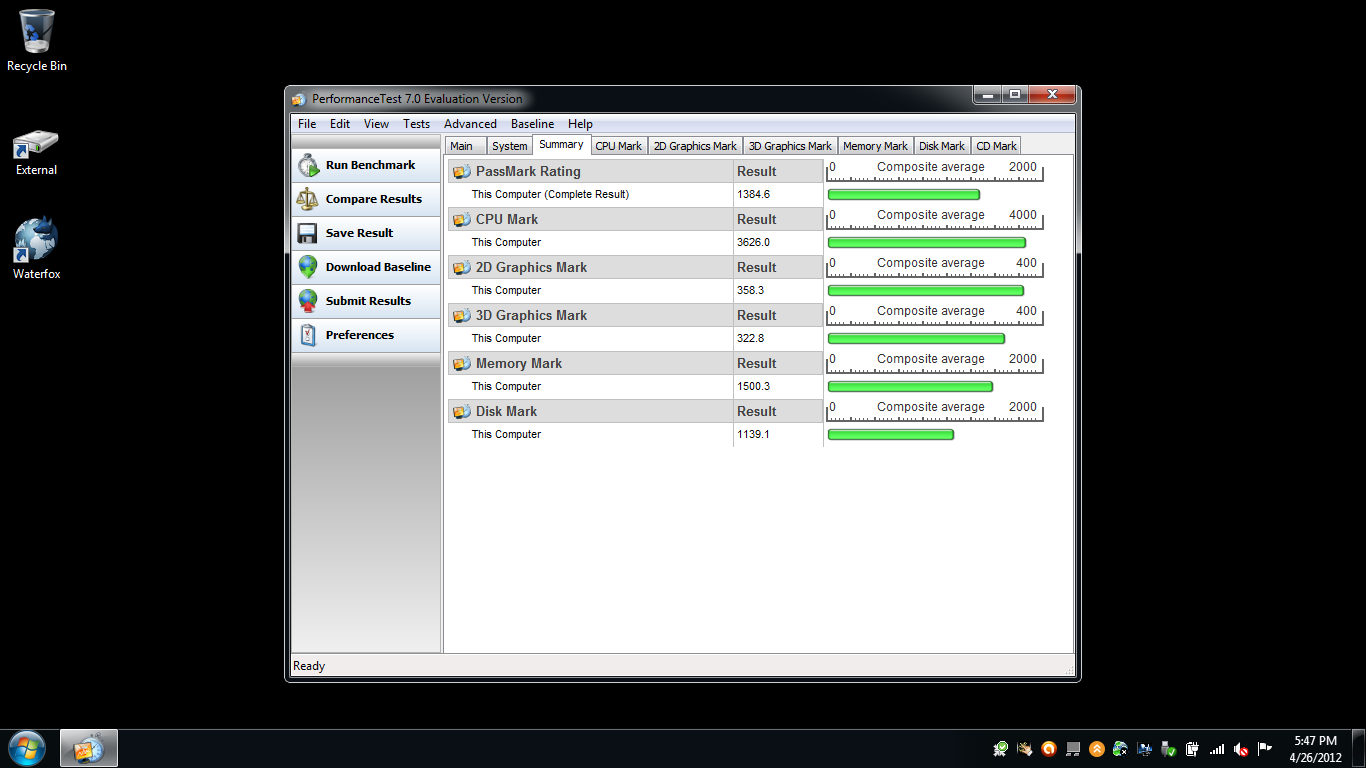Click "This Computer (Complete Result)" row label
Image resolution: width=1366 pixels, height=768 pixels.
550,194
